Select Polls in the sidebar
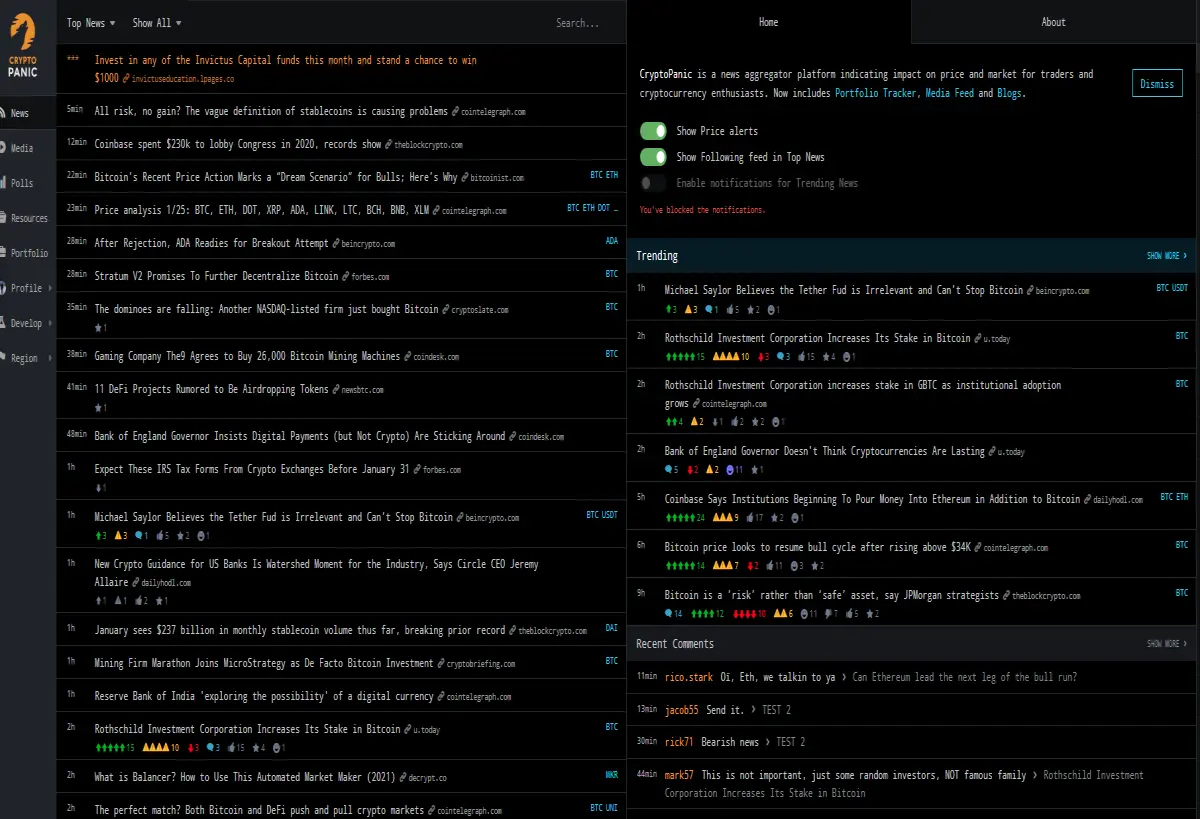The height and width of the screenshot is (819, 1200). pyautogui.click(x=27, y=183)
